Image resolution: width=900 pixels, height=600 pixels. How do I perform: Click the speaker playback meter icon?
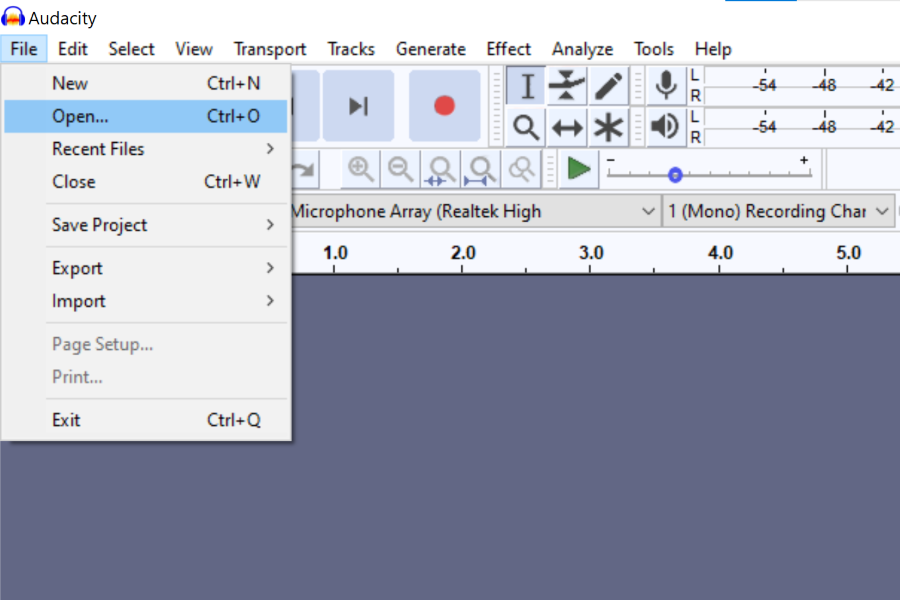666,127
